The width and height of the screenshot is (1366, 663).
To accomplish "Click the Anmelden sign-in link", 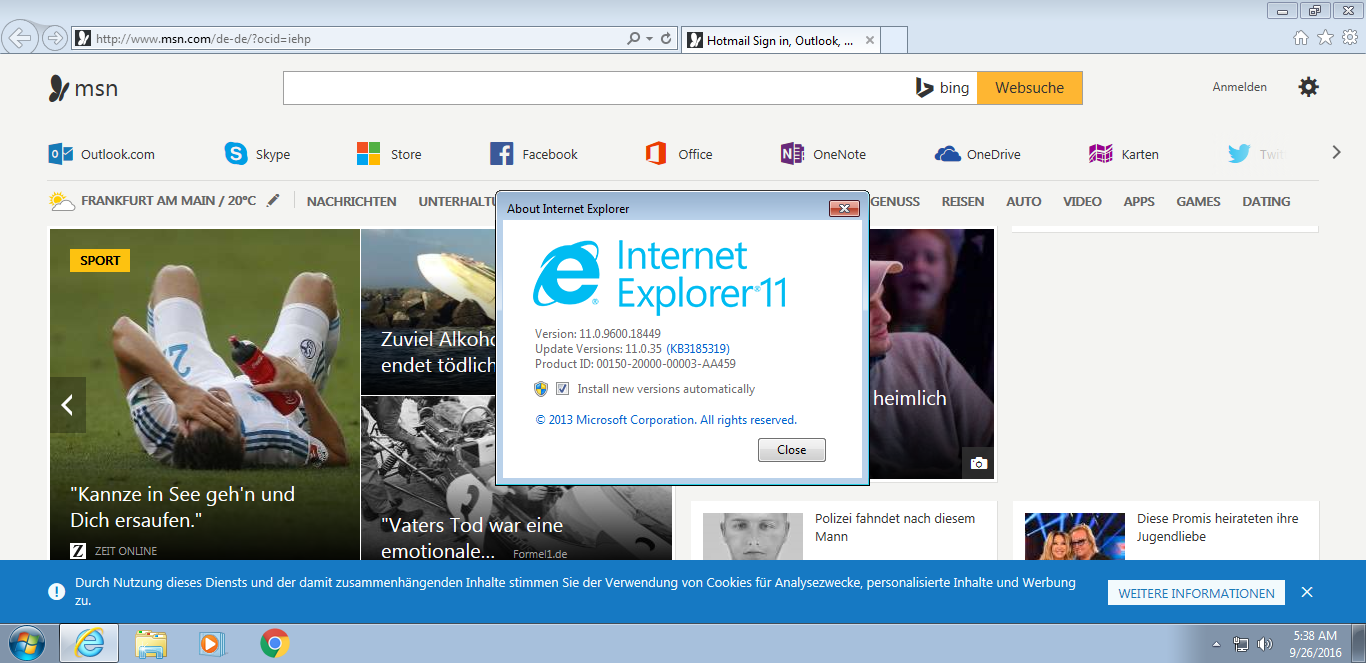I will (1240, 87).
